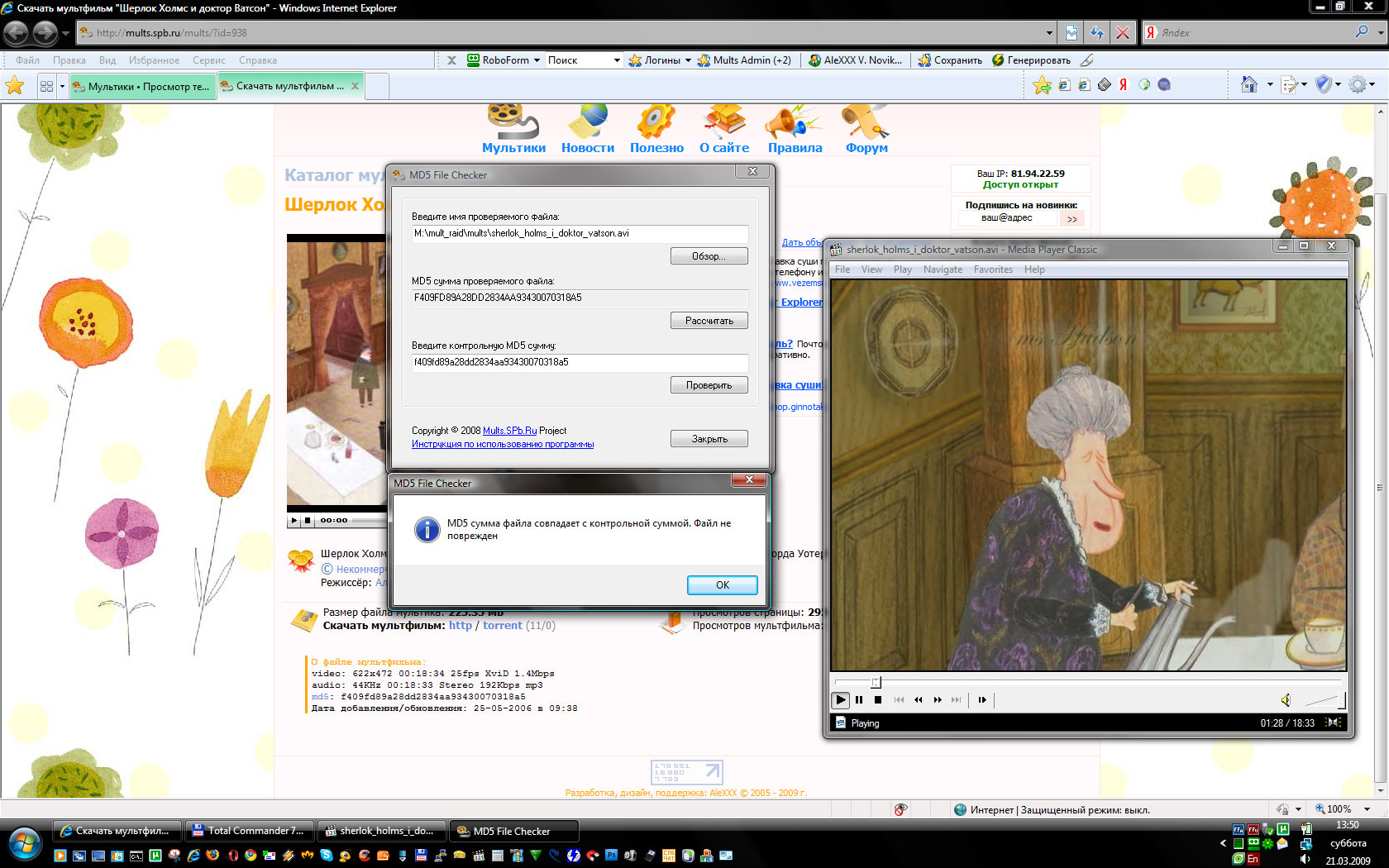
Task: Switch to the Мультики • Просмотр tab
Action: pyautogui.click(x=142, y=86)
